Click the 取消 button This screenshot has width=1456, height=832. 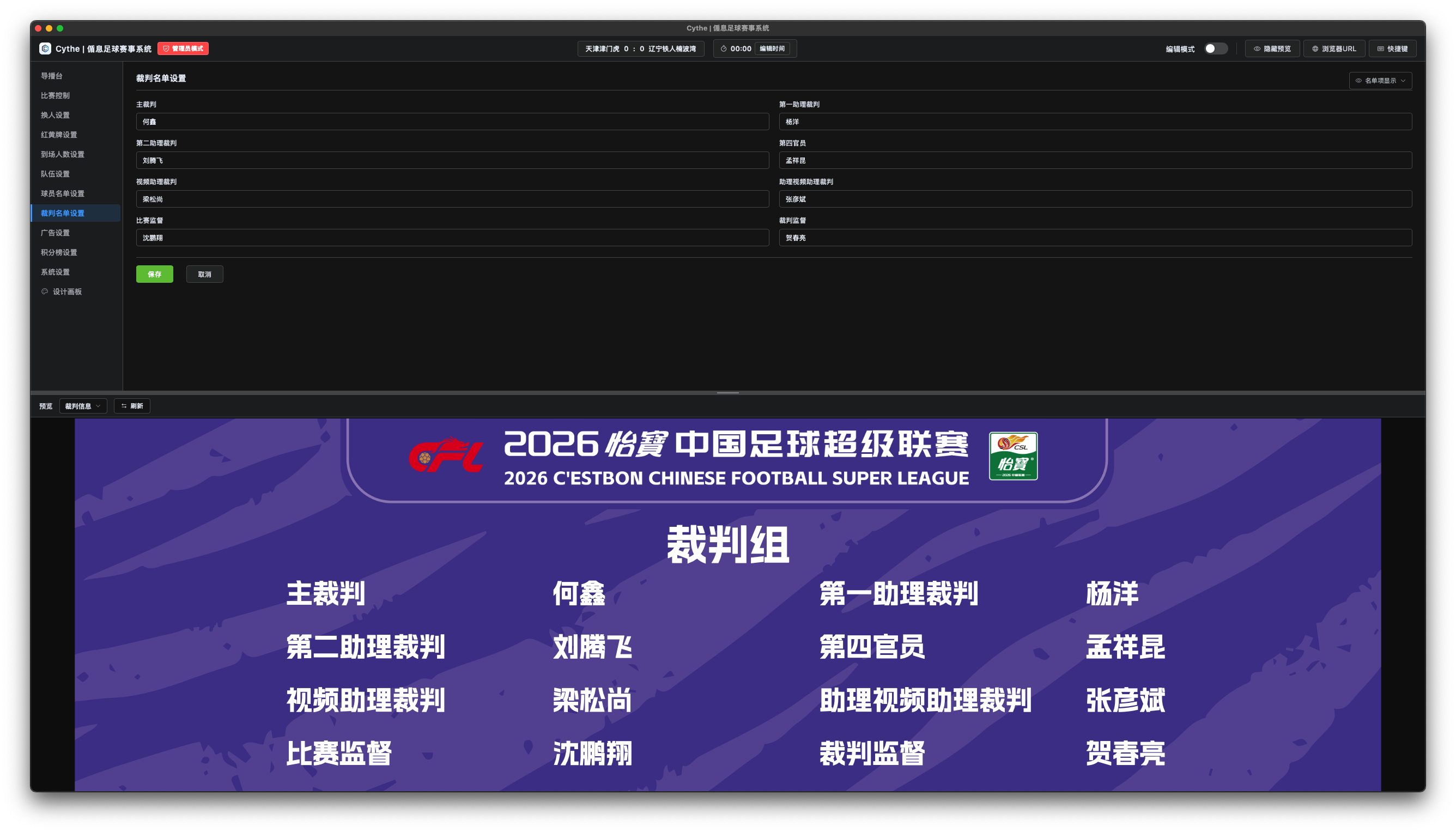coord(204,274)
